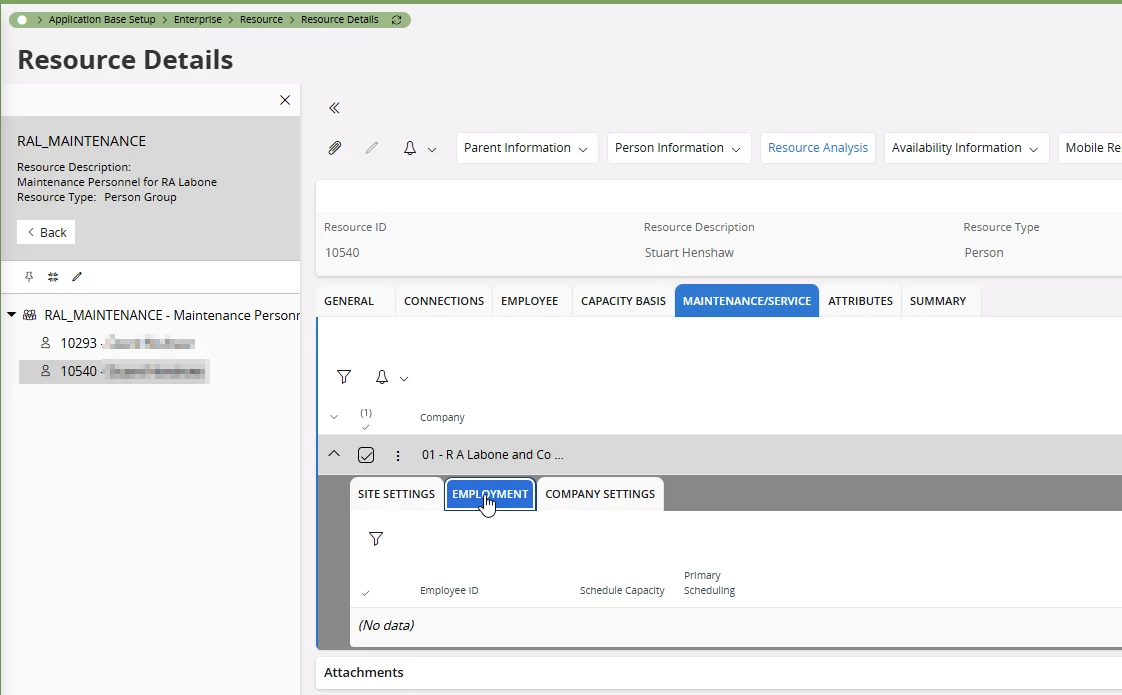Switch to the CAPACITY BASIS tab
Screen dimensions: 1122x695
(623, 301)
